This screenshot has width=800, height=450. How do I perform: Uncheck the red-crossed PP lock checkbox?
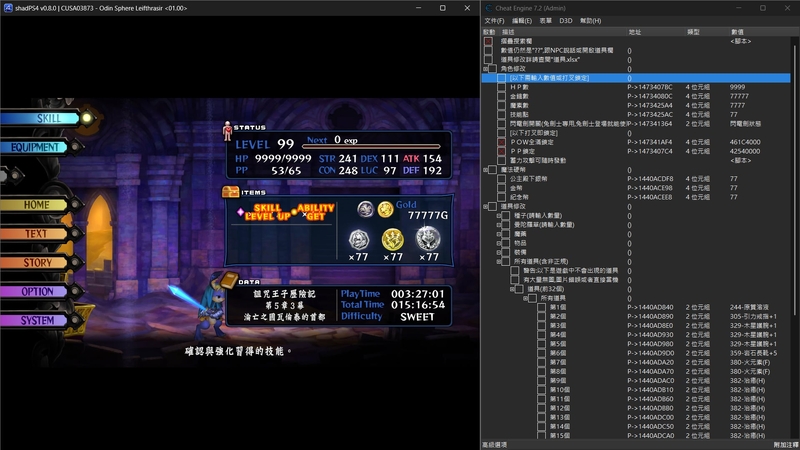pyautogui.click(x=502, y=152)
